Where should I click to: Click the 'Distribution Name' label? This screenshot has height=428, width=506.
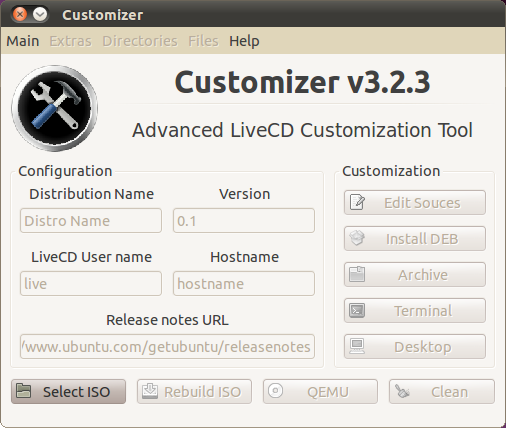[x=91, y=194]
